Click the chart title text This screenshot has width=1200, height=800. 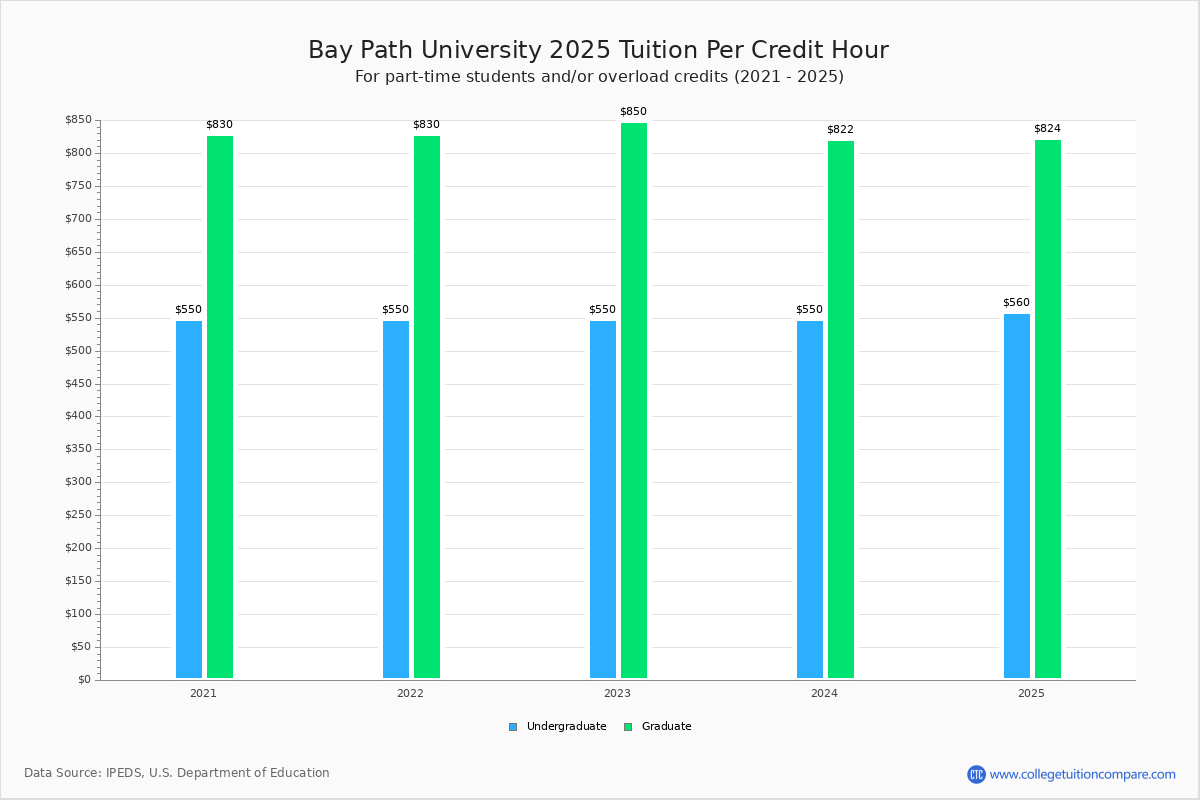coord(598,49)
